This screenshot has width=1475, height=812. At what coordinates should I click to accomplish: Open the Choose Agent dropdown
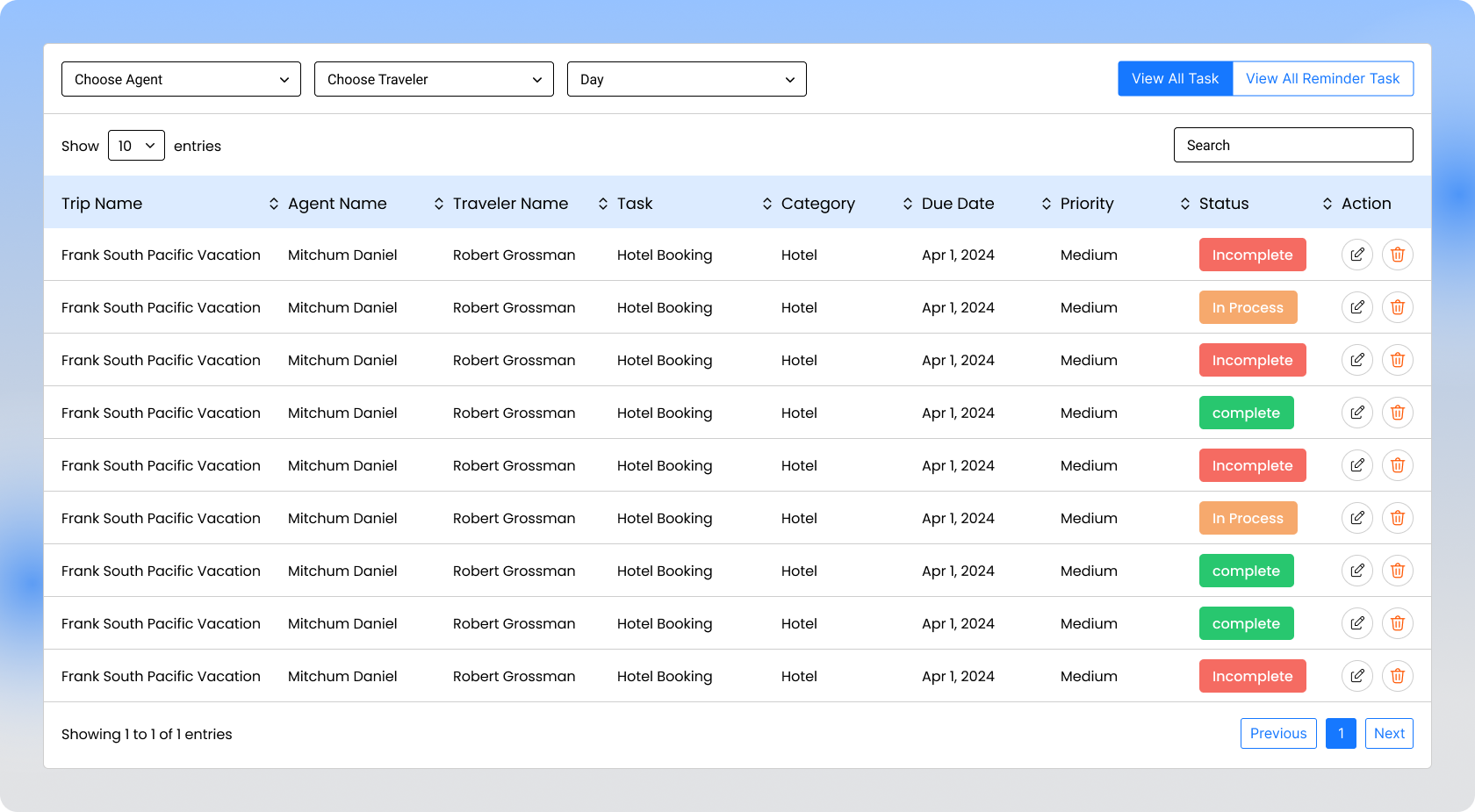pos(181,79)
